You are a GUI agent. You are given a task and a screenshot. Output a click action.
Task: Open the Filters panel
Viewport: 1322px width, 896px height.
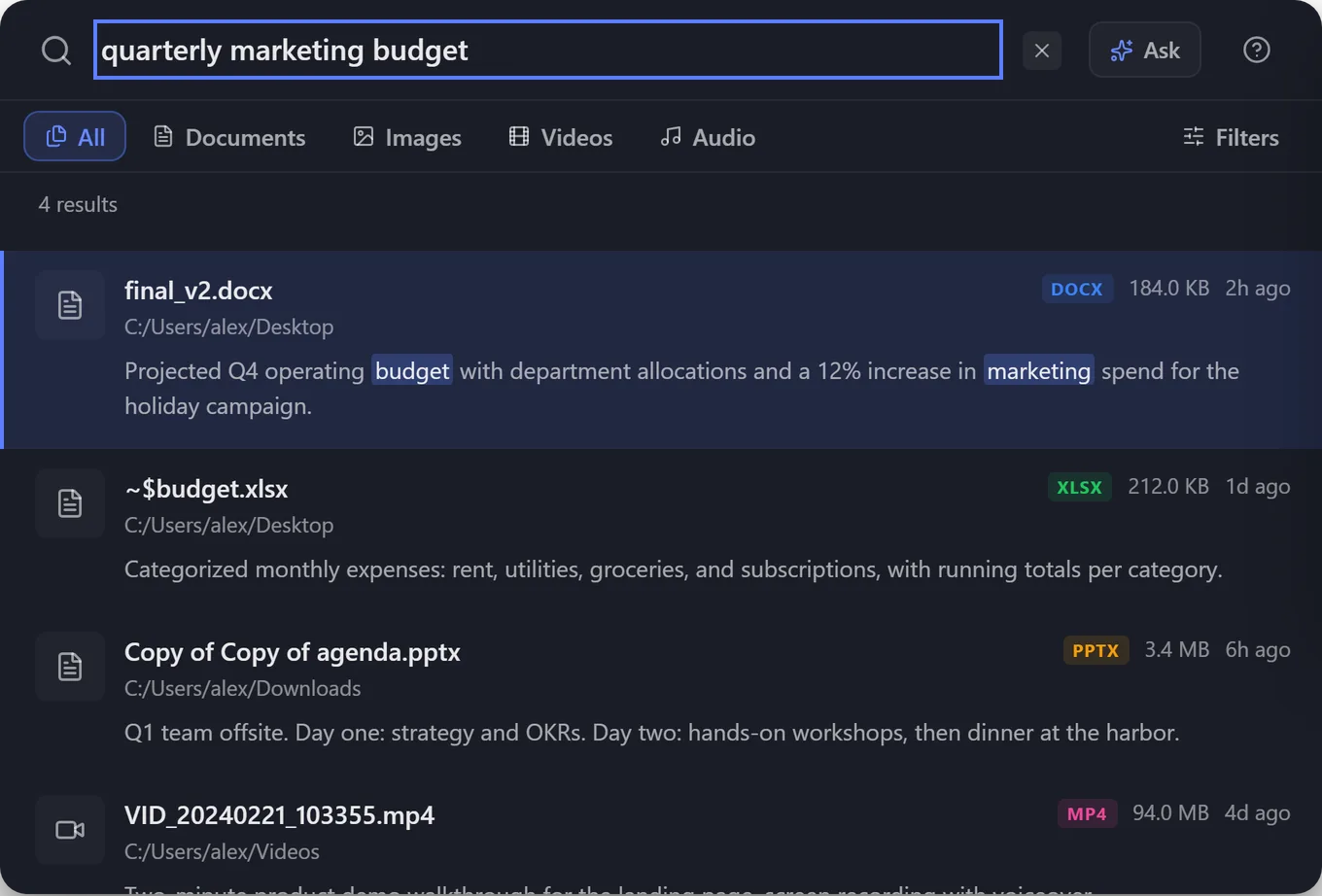click(1231, 137)
